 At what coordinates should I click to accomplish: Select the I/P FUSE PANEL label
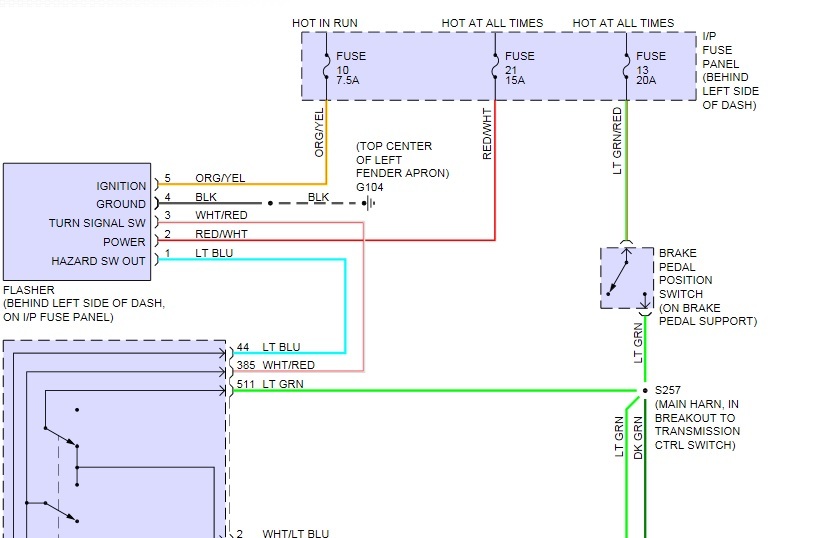pyautogui.click(x=730, y=70)
